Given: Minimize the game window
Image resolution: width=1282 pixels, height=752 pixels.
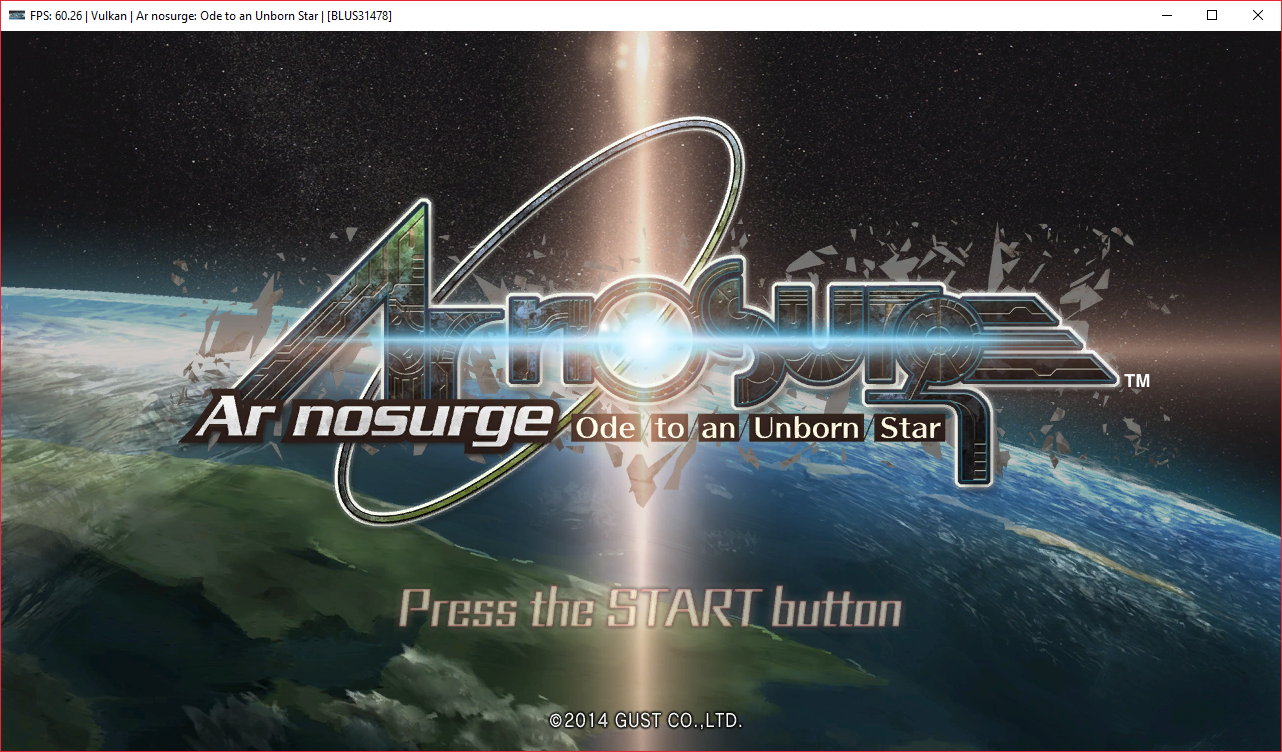Looking at the screenshot, I should tap(1166, 15).
